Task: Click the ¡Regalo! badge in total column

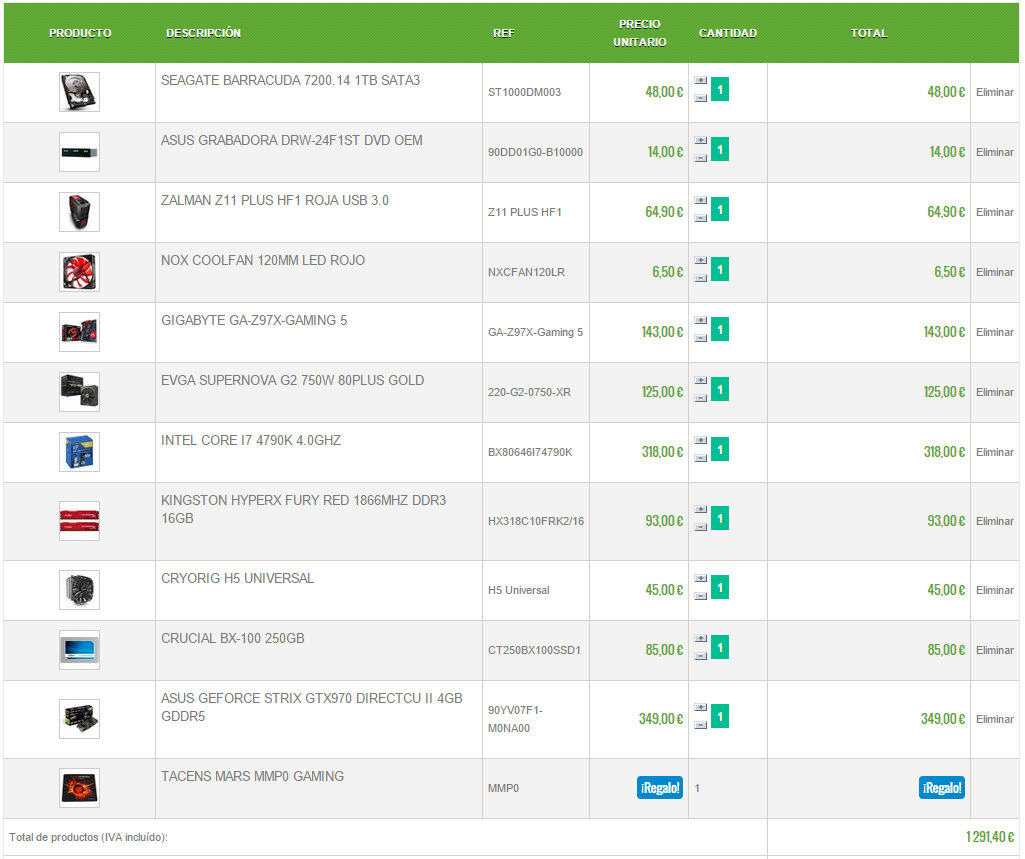Action: pyautogui.click(x=942, y=788)
